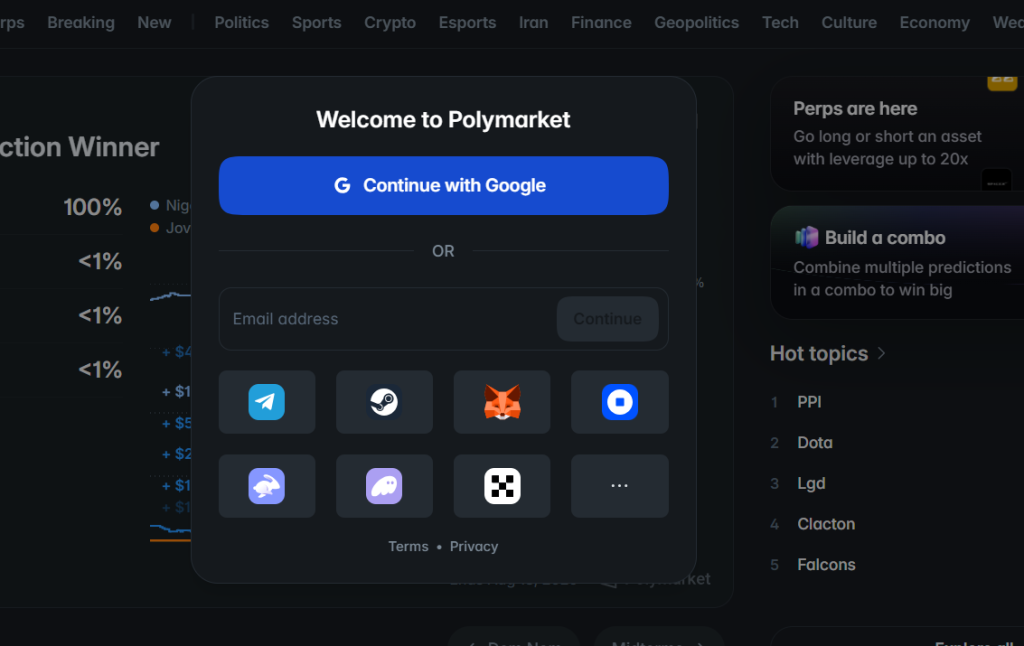
Task: Click the Continue email button
Action: click(607, 319)
